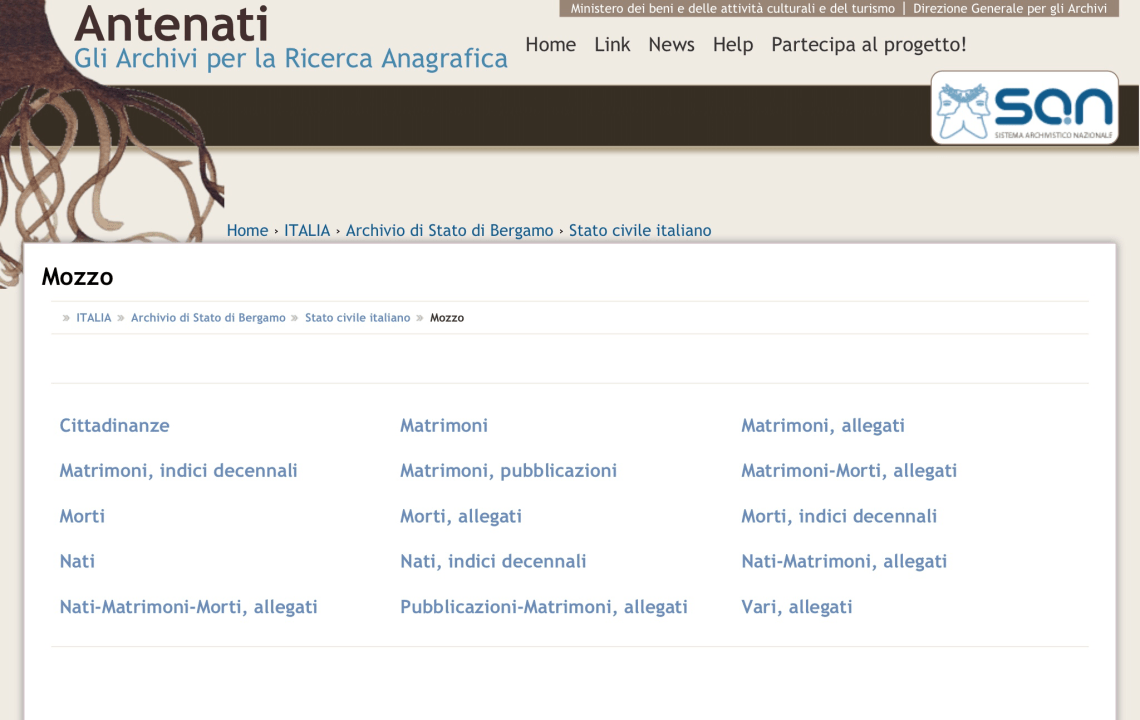Select Matrimoni, indici decennali
The width and height of the screenshot is (1140, 720).
pos(178,471)
